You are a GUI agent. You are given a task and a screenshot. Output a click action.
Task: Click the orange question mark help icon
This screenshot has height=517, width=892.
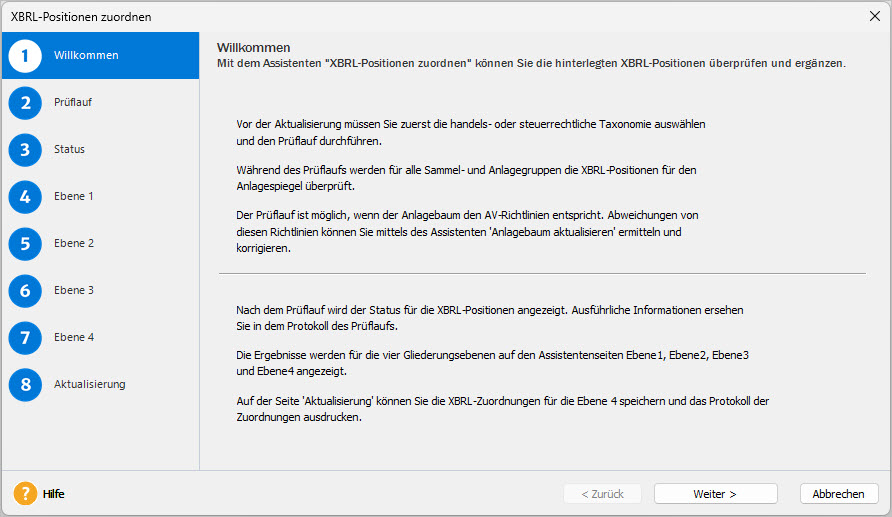25,494
